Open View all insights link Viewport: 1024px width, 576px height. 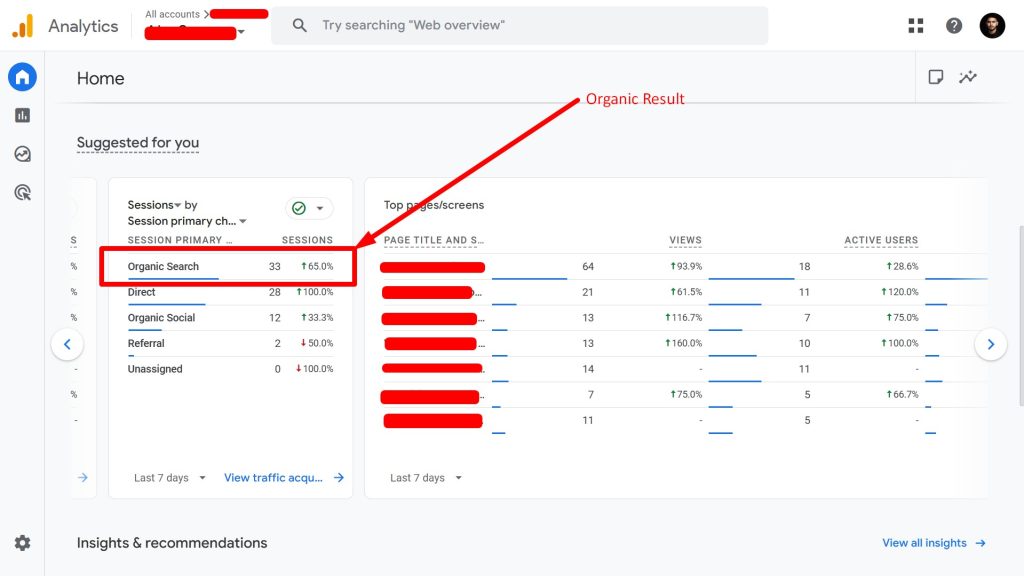927,543
